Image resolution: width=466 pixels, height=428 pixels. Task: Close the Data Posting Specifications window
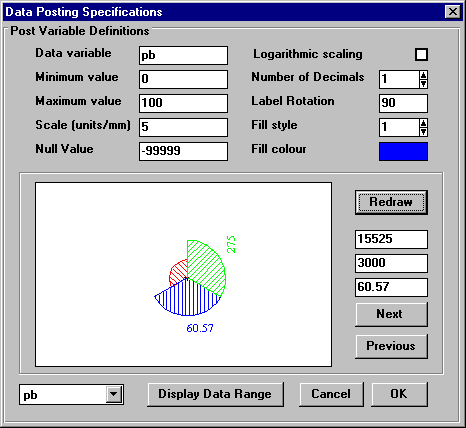(453, 12)
